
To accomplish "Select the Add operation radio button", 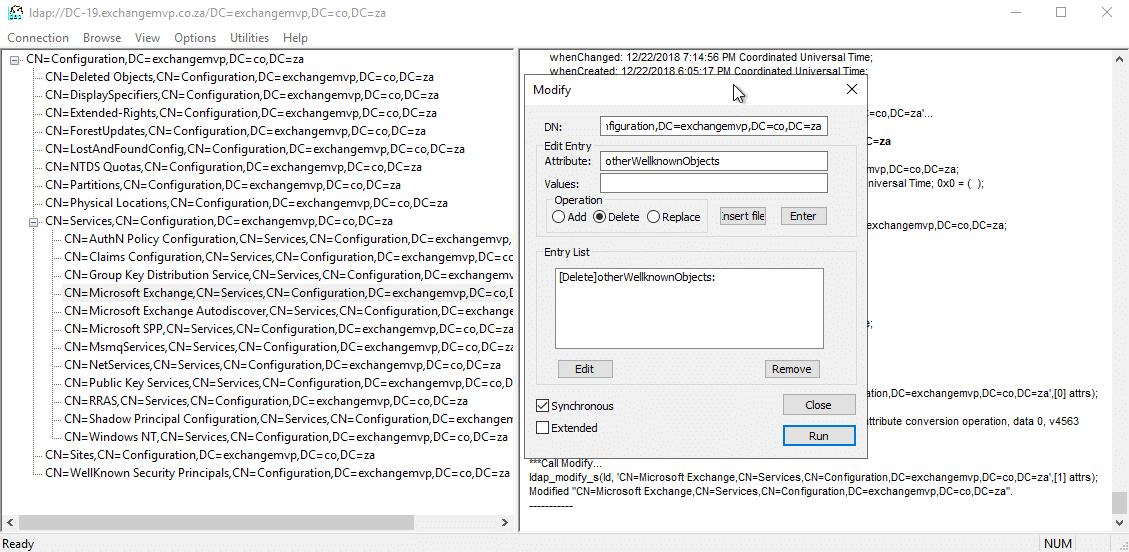I will coord(559,217).
